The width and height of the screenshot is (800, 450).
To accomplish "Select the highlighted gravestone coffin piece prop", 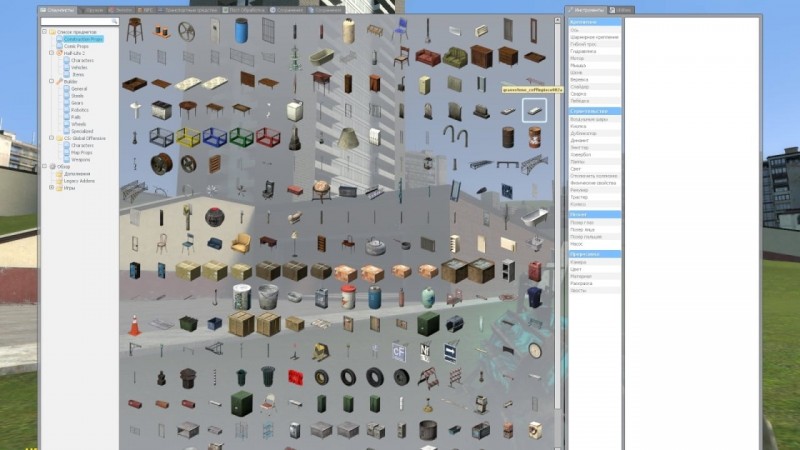I will pyautogui.click(x=534, y=109).
